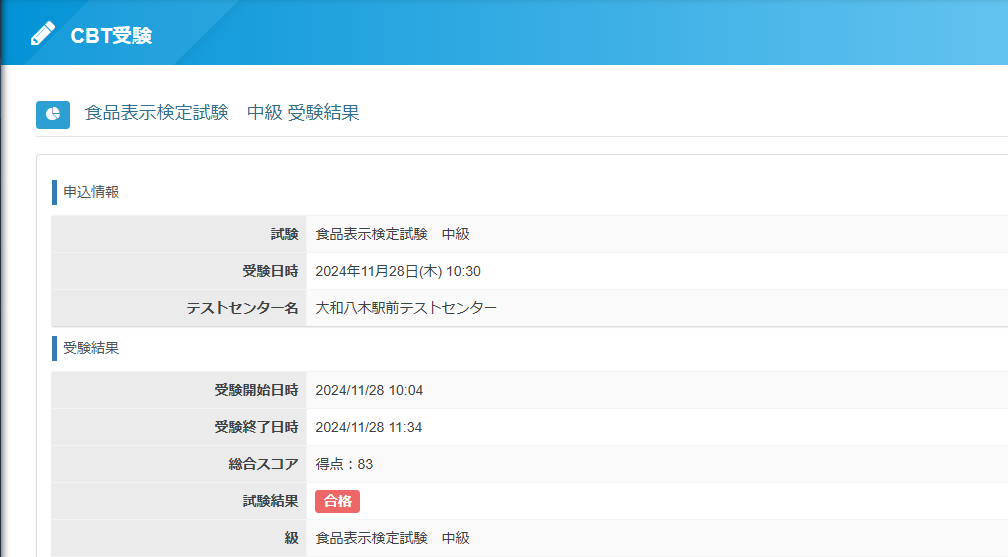Screen dimensions: 1008x557
Task: Click the 試験 label in 申込情報
Action: (284, 234)
